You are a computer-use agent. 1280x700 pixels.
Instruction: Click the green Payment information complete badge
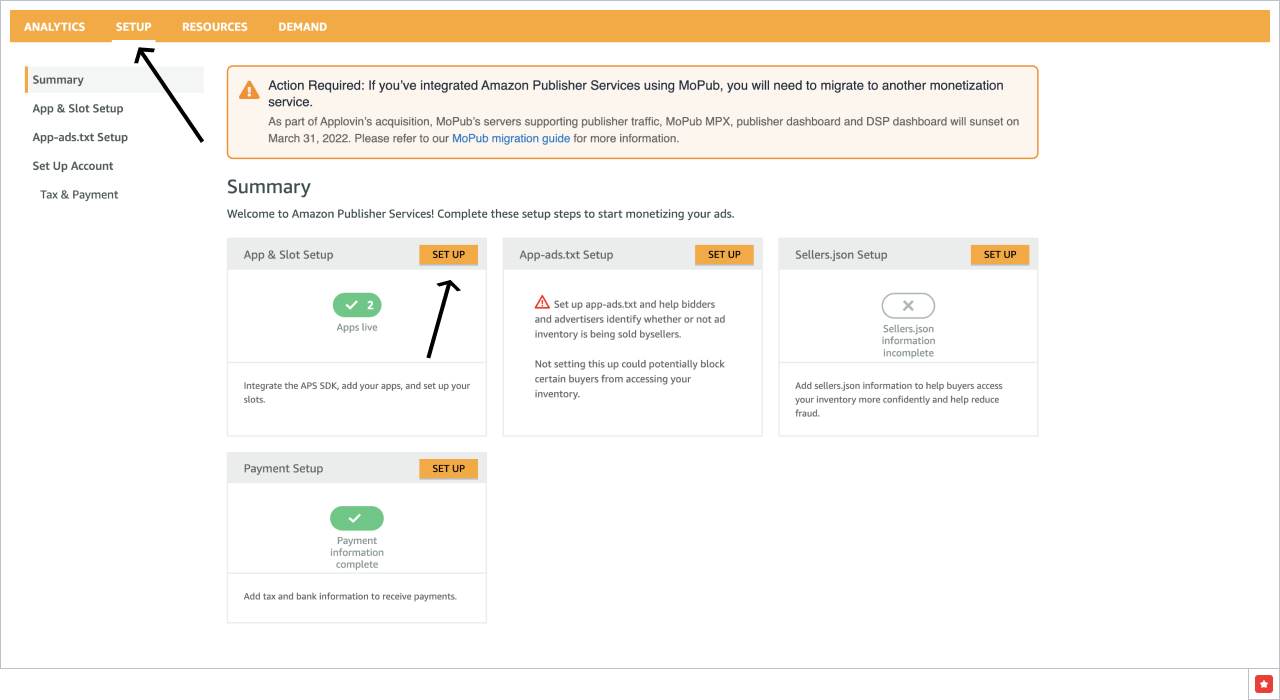357,518
